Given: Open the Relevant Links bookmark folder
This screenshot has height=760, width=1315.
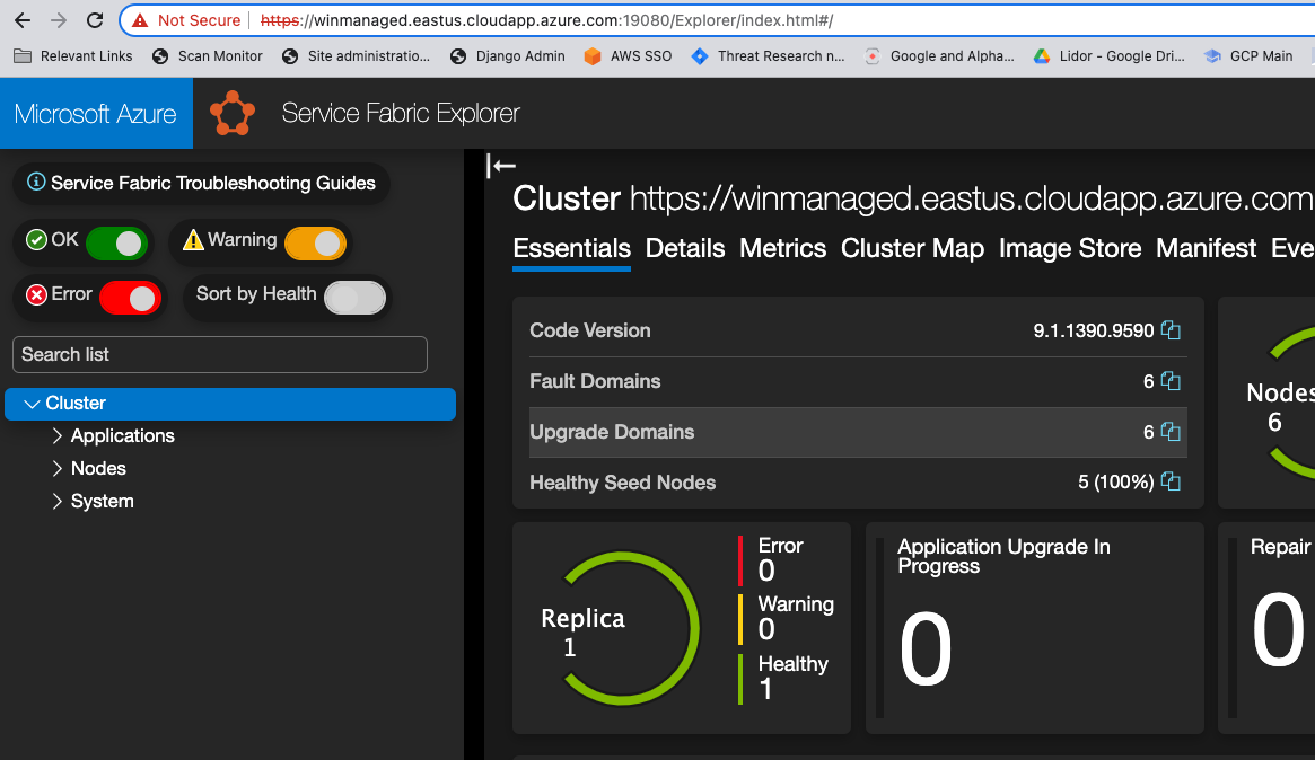Looking at the screenshot, I should point(73,56).
